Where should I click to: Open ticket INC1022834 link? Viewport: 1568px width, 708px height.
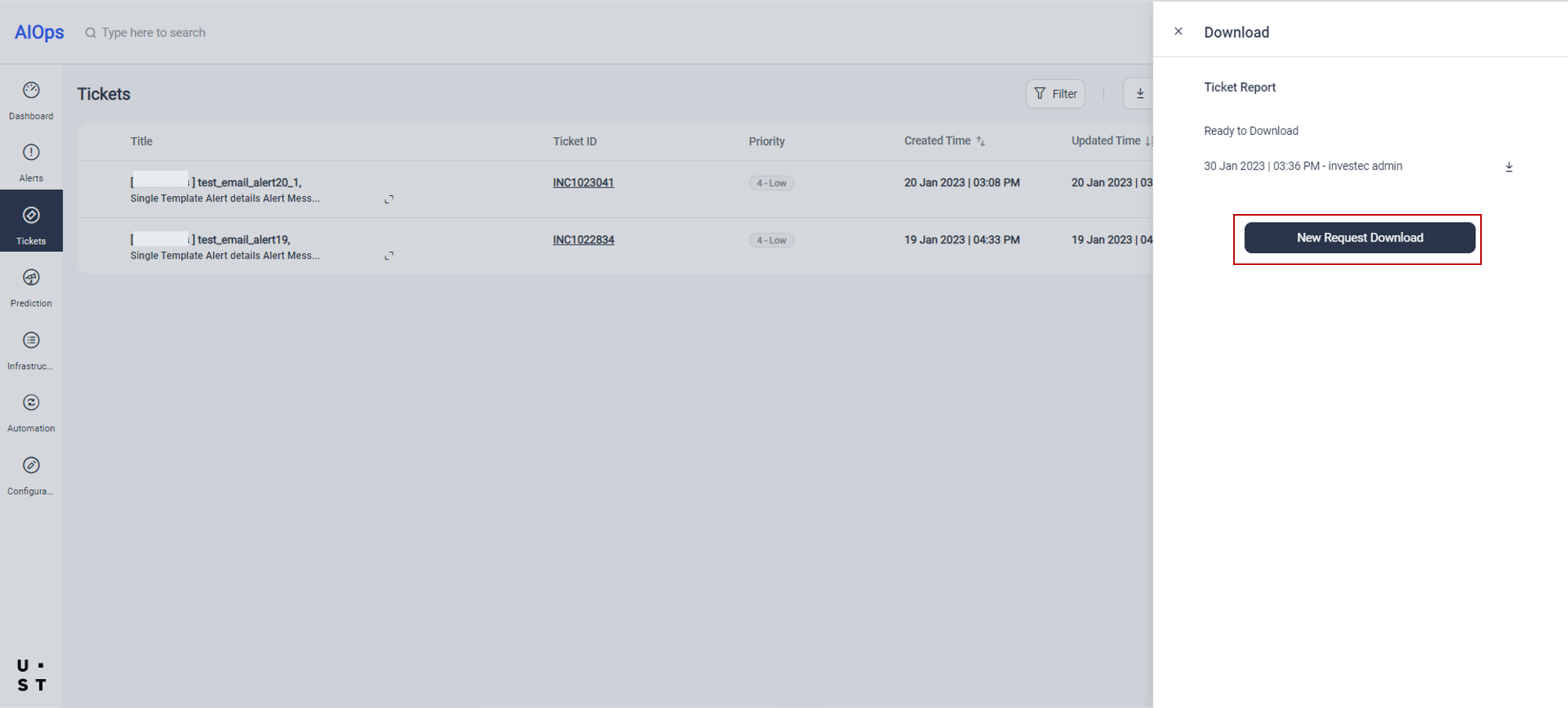(x=583, y=240)
